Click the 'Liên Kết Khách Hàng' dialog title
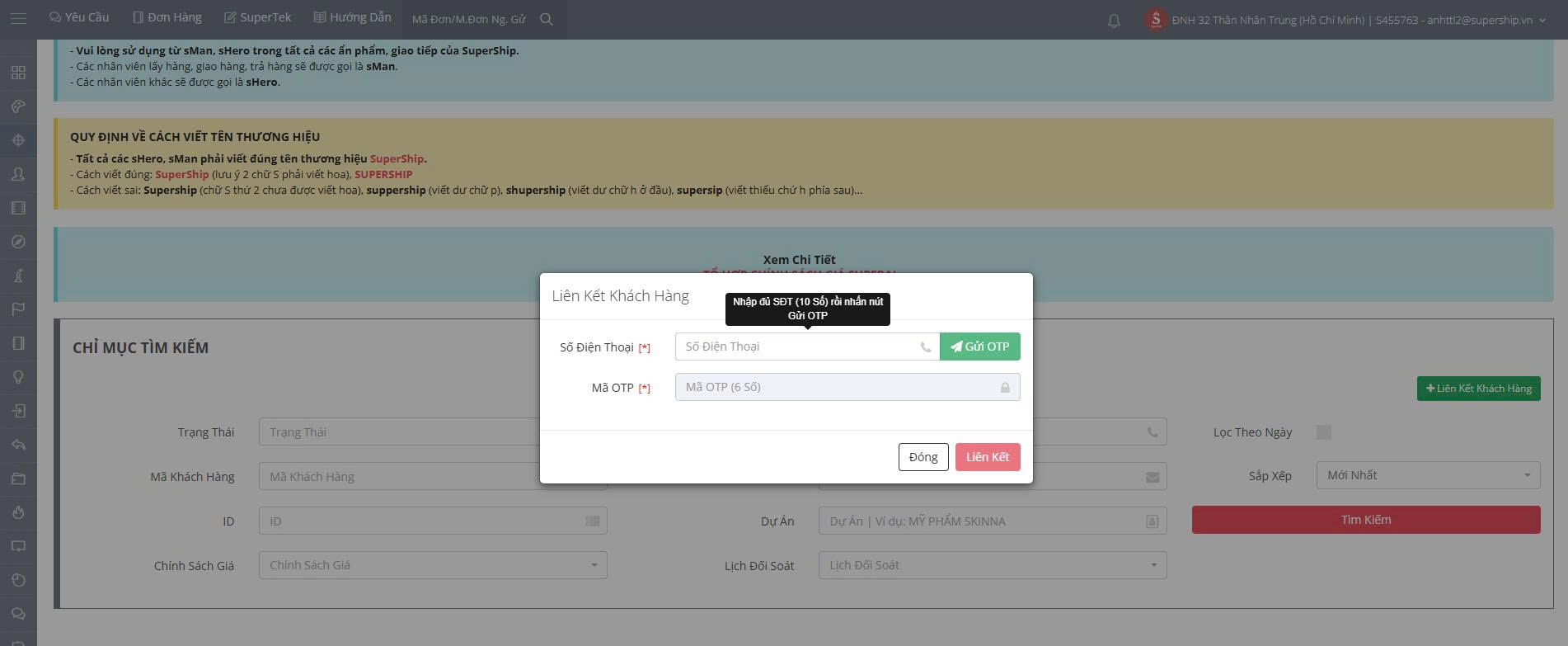The width and height of the screenshot is (1568, 646). pyautogui.click(x=621, y=296)
